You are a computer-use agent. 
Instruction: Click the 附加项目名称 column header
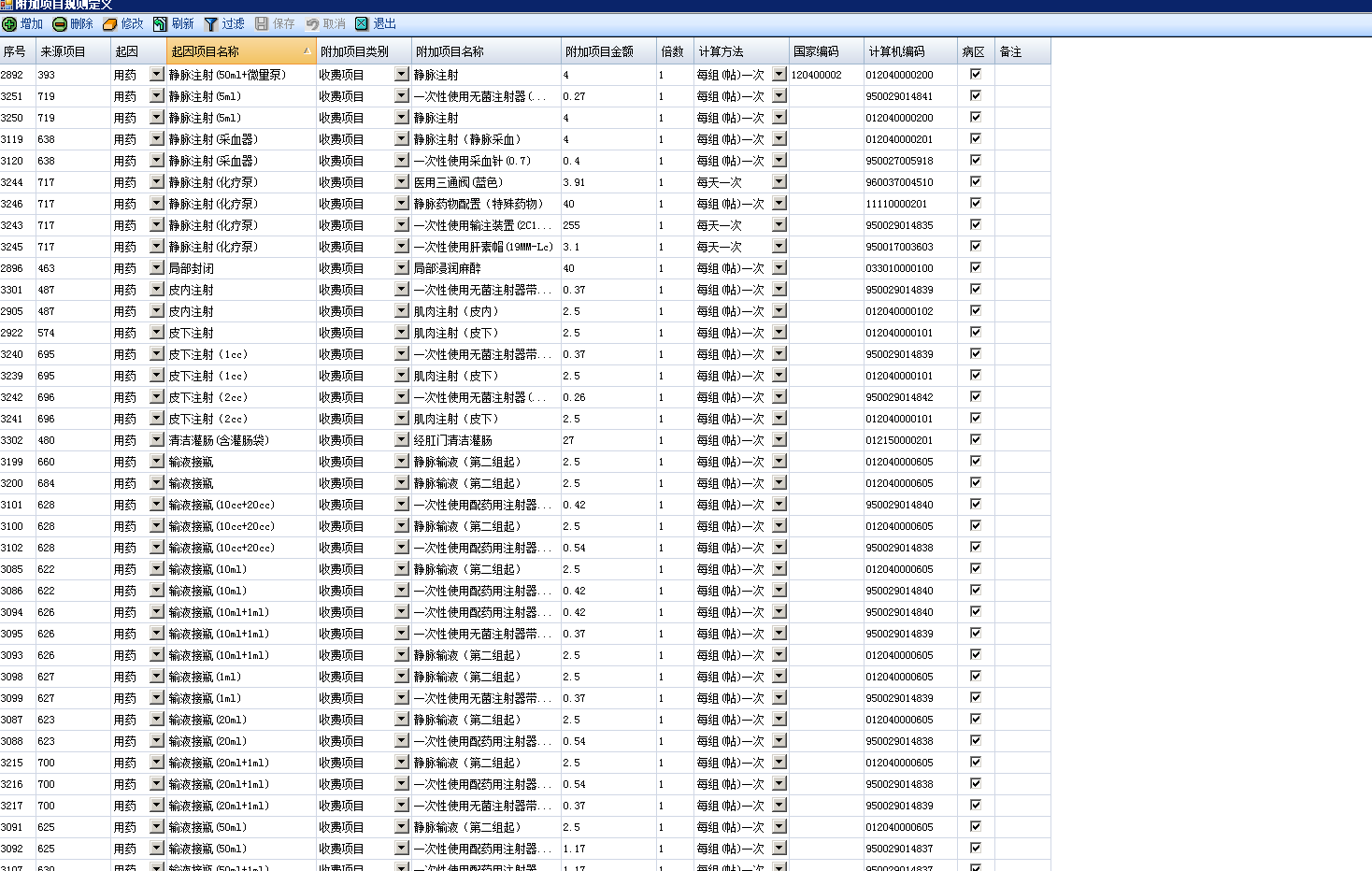coord(487,51)
